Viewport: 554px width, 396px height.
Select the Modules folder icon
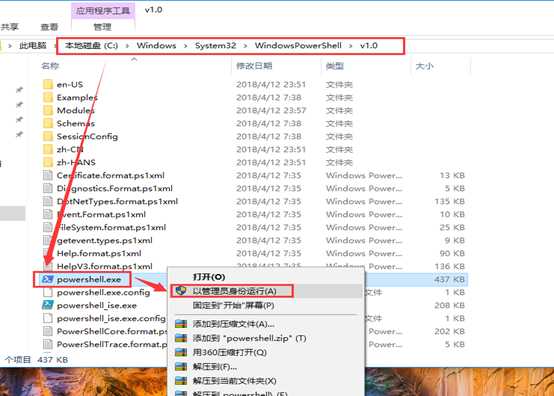[x=48, y=110]
